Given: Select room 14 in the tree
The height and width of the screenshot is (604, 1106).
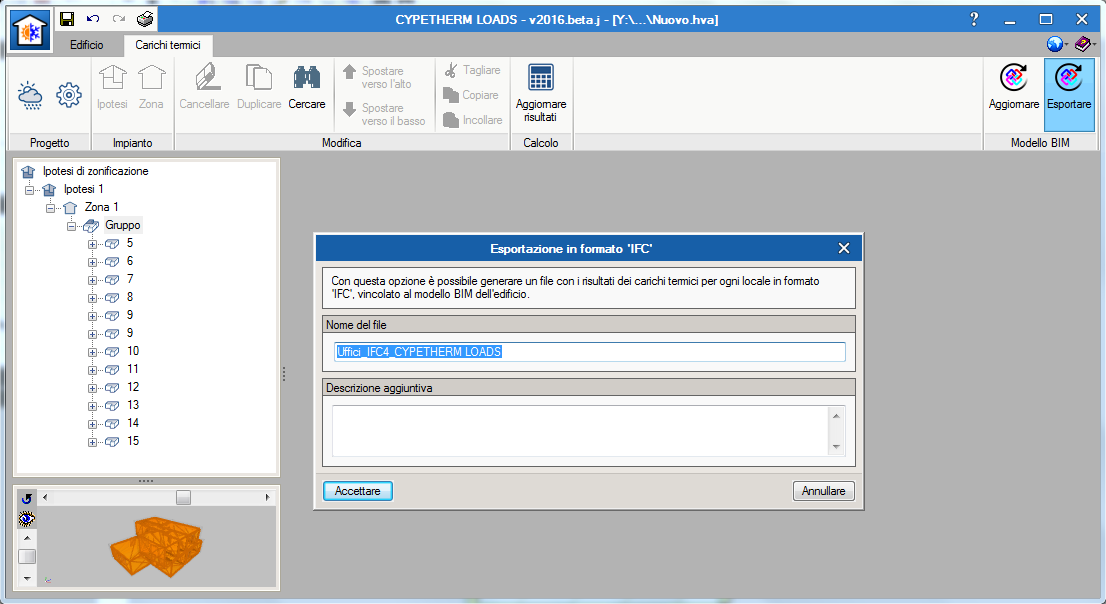Looking at the screenshot, I should coord(133,423).
